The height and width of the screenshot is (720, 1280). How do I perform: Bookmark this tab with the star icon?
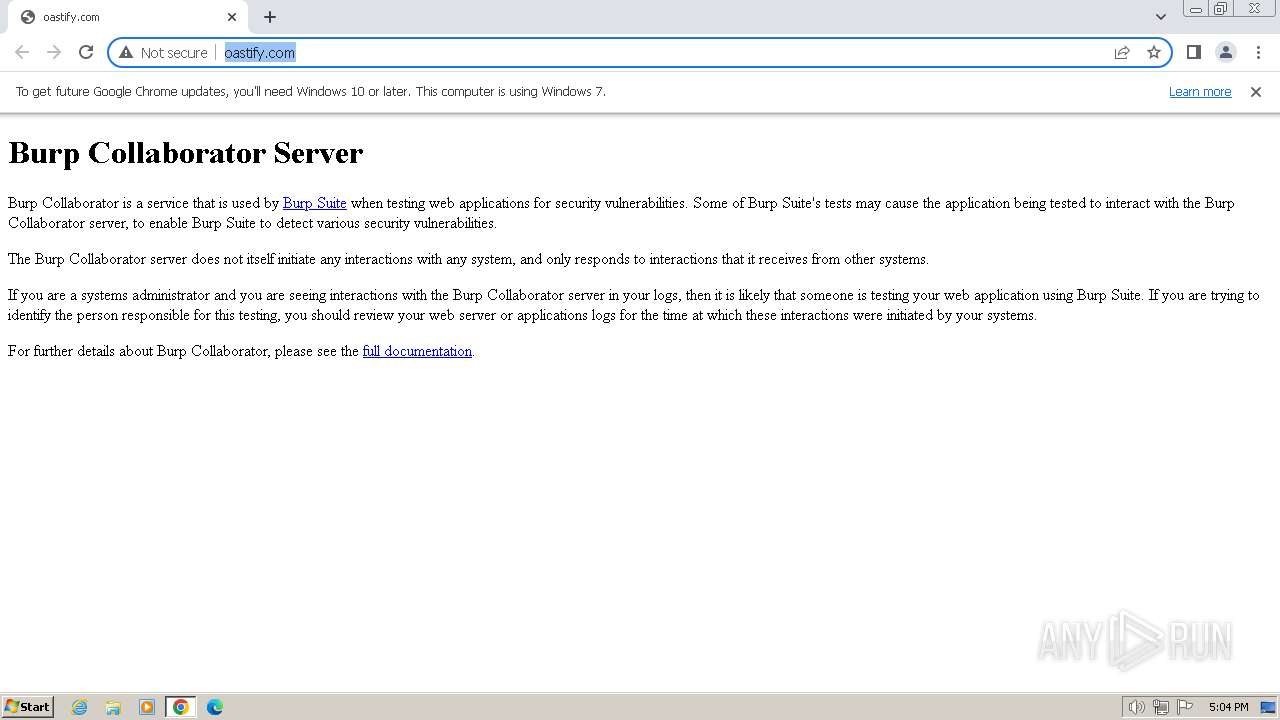point(1154,52)
